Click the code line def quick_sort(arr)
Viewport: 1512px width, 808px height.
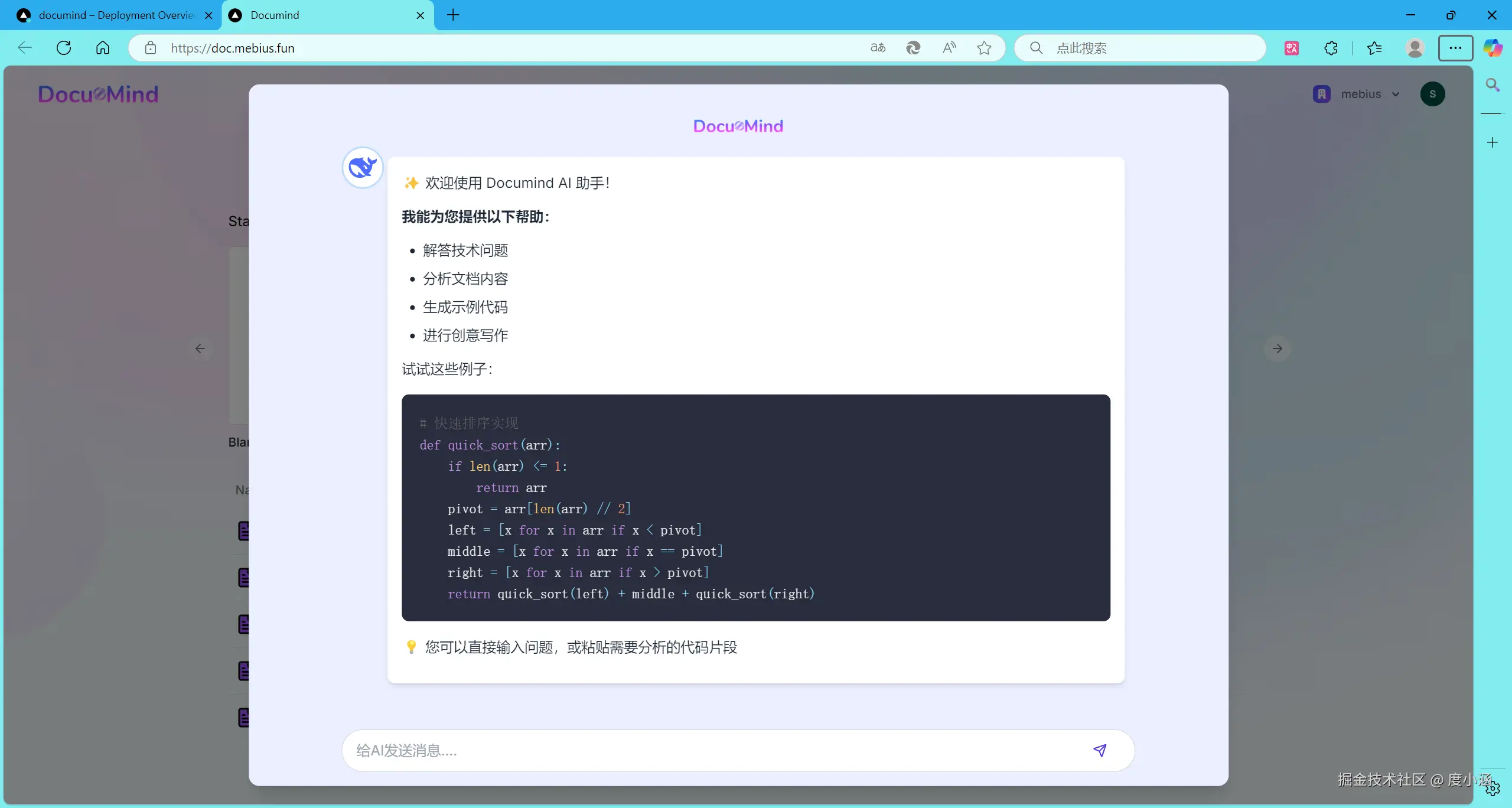tap(490, 445)
